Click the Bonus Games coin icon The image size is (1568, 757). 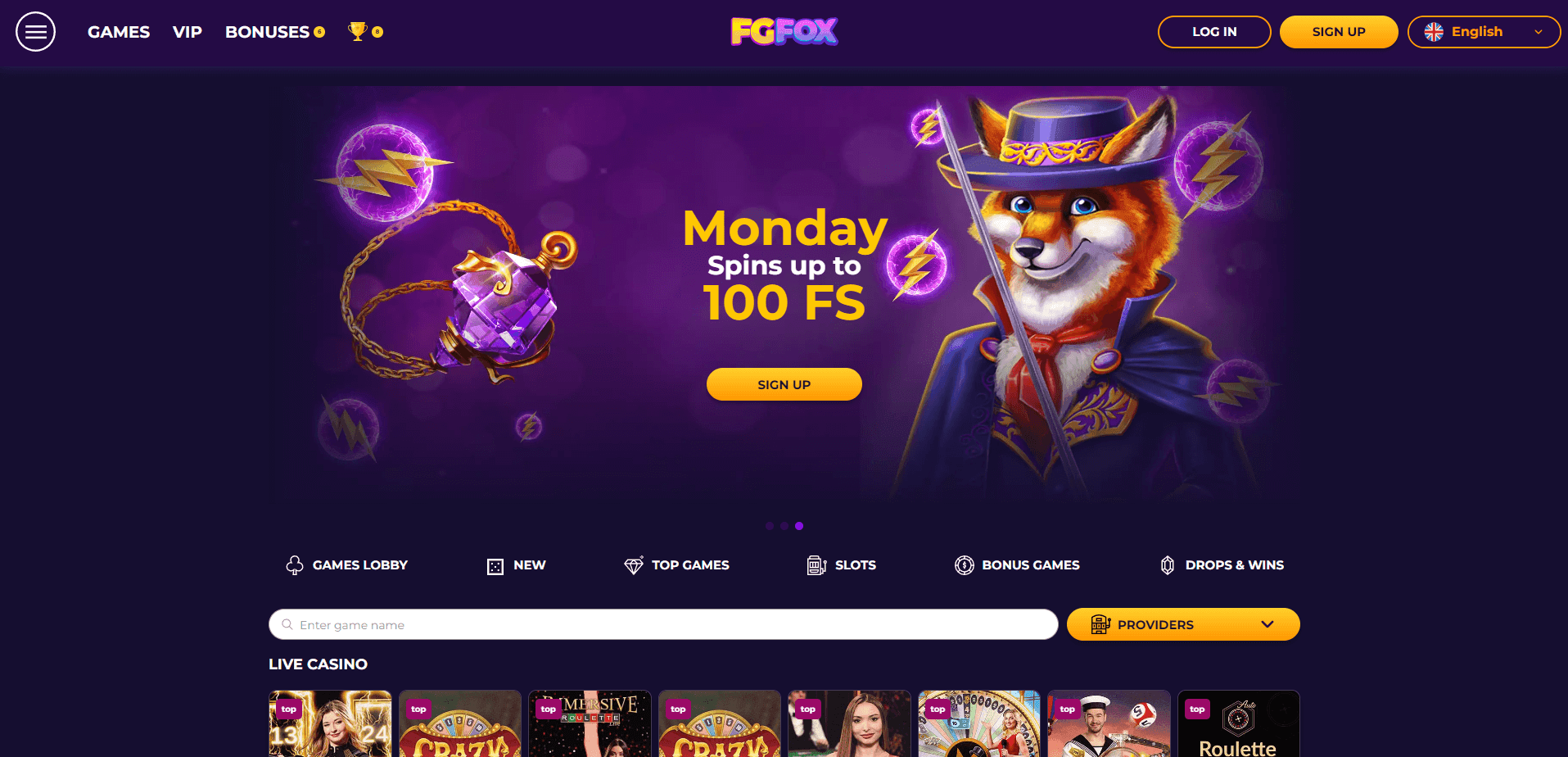pyautogui.click(x=965, y=565)
